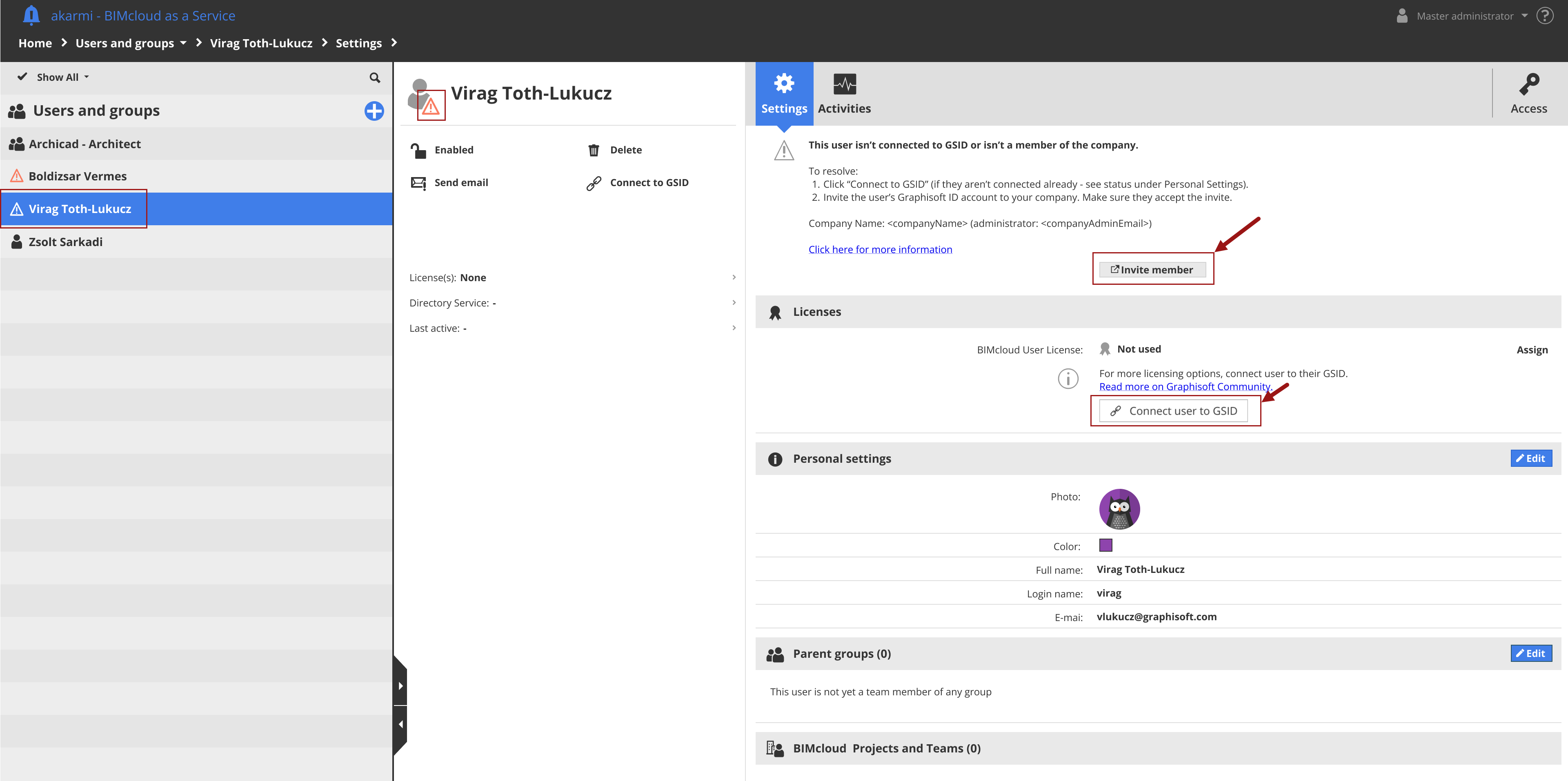Click the search magnifier icon
This screenshot has width=1568, height=781.
[374, 77]
